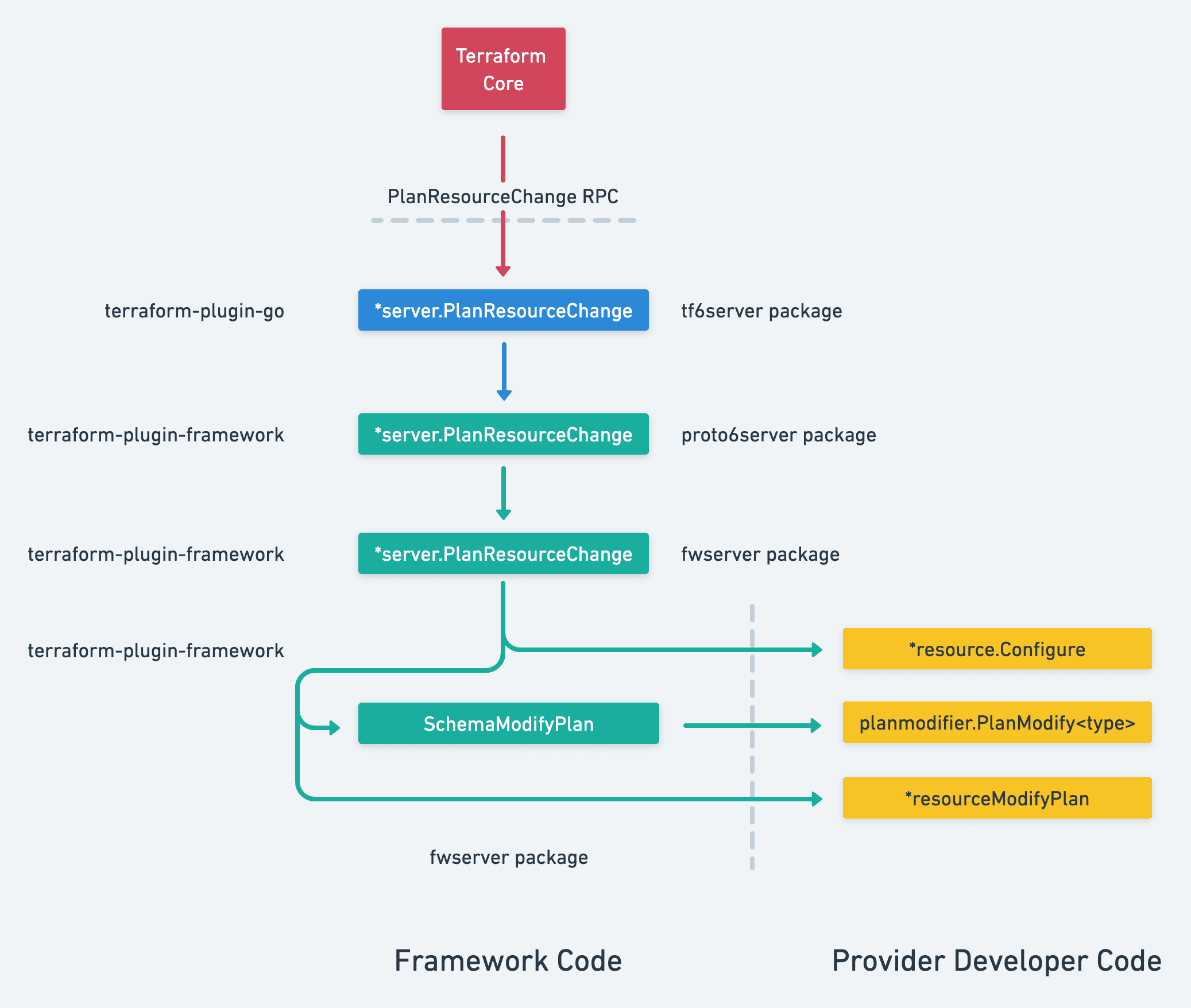Click the terraform-plugin-framework label beside proto6server box
Viewport: 1191px width, 1008px height.
pos(156,435)
